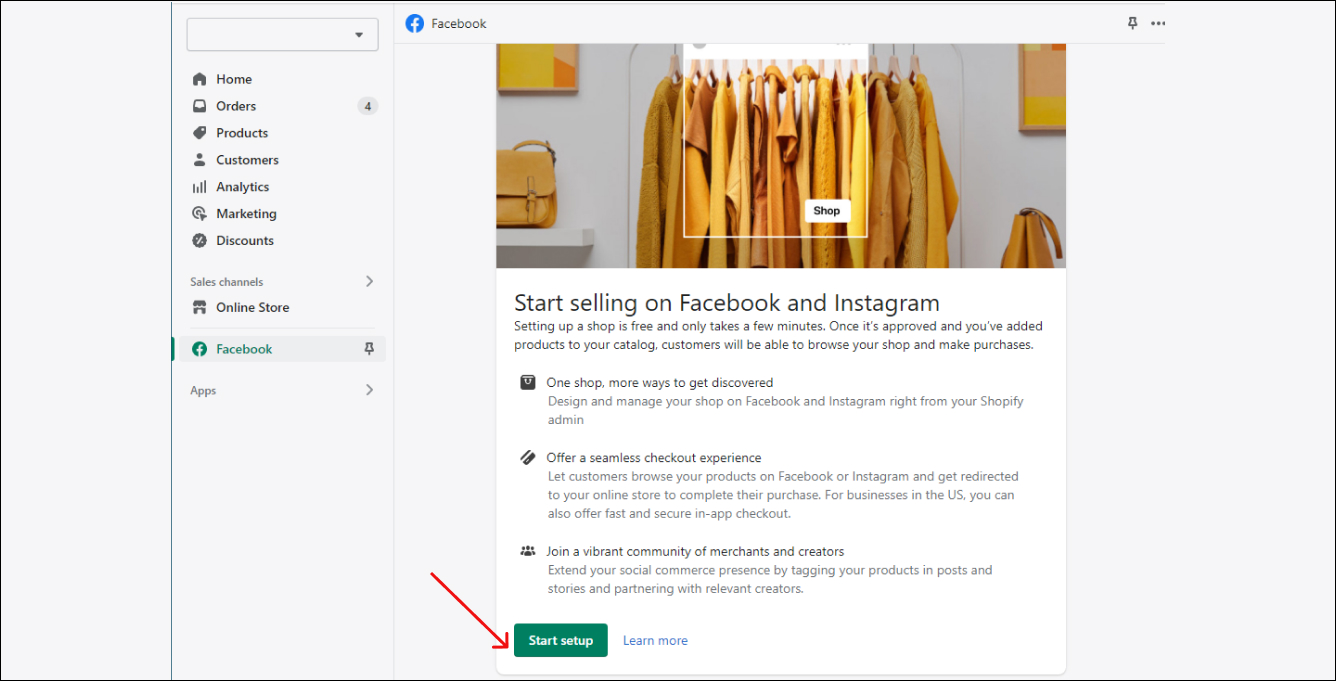This screenshot has height=681, width=1336.
Task: Click the Shop button on banner image
Action: pos(827,211)
